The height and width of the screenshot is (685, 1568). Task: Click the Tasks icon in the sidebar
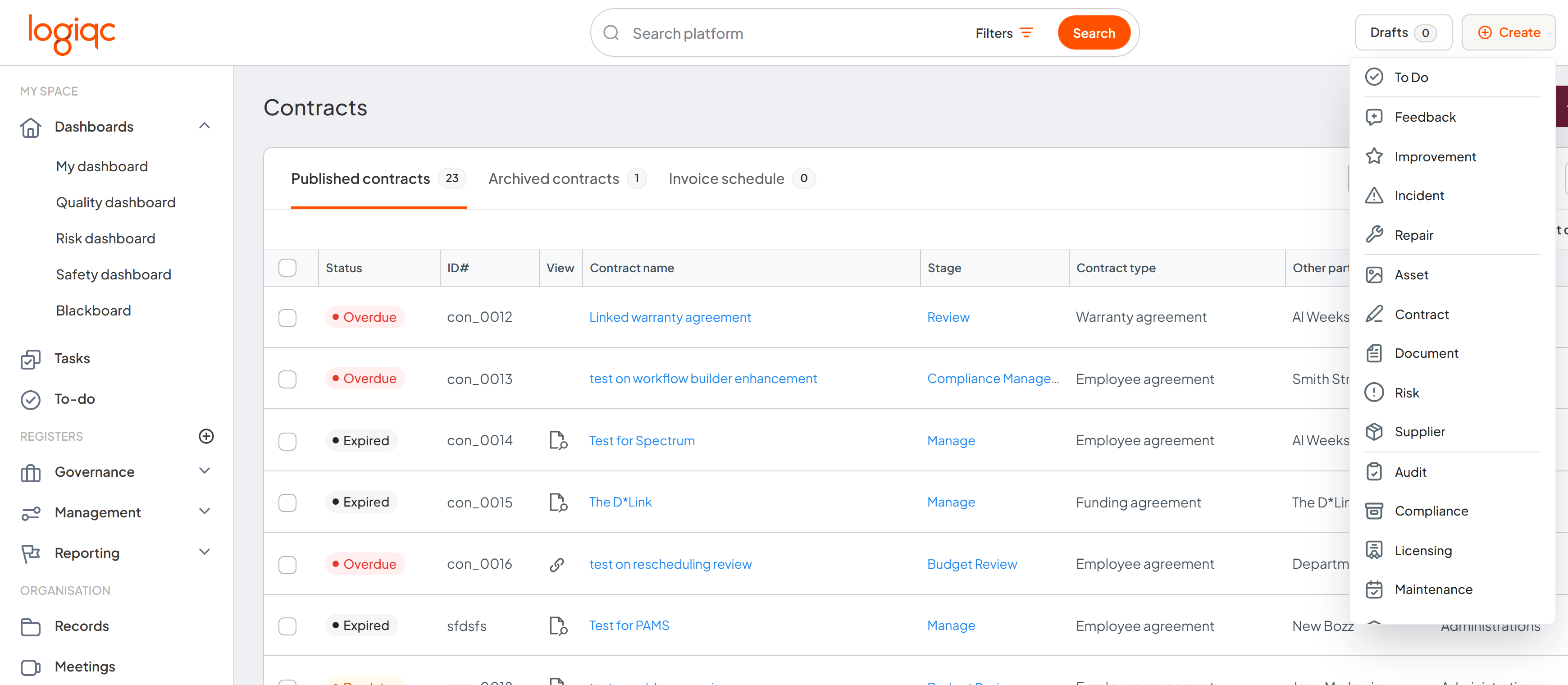(31, 359)
